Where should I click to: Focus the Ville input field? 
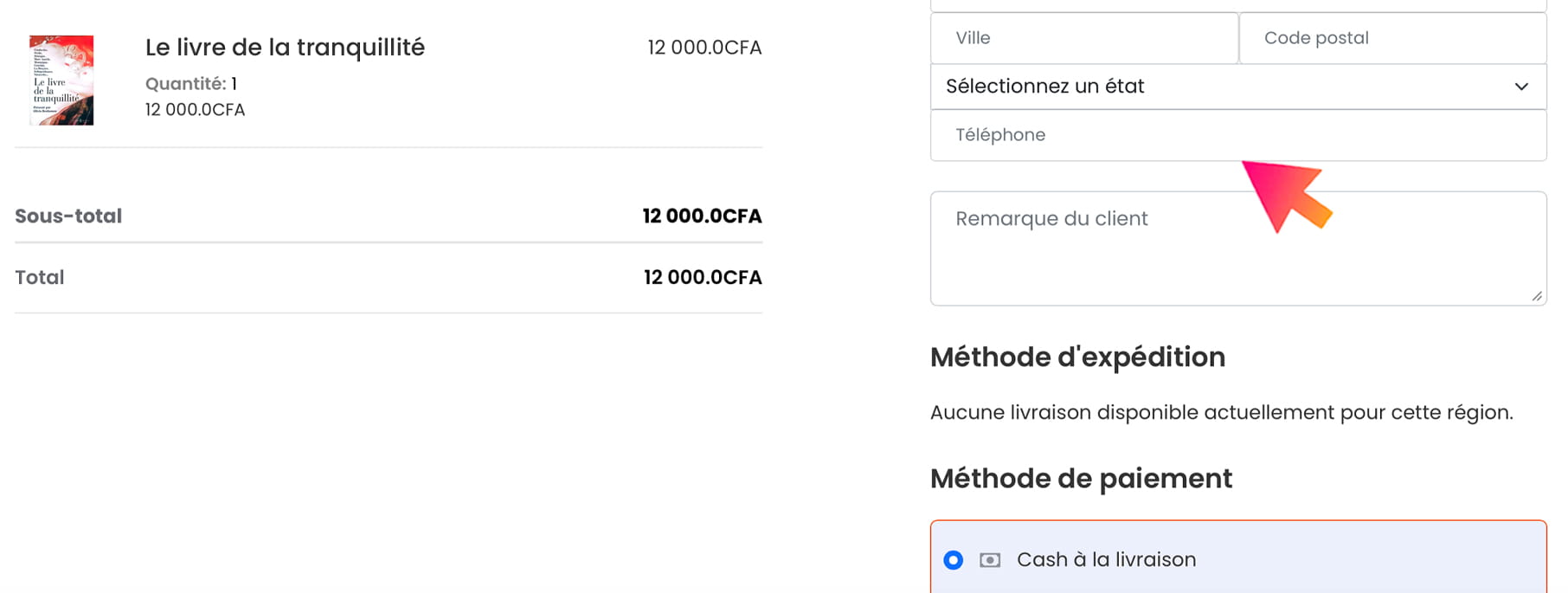click(x=1083, y=38)
